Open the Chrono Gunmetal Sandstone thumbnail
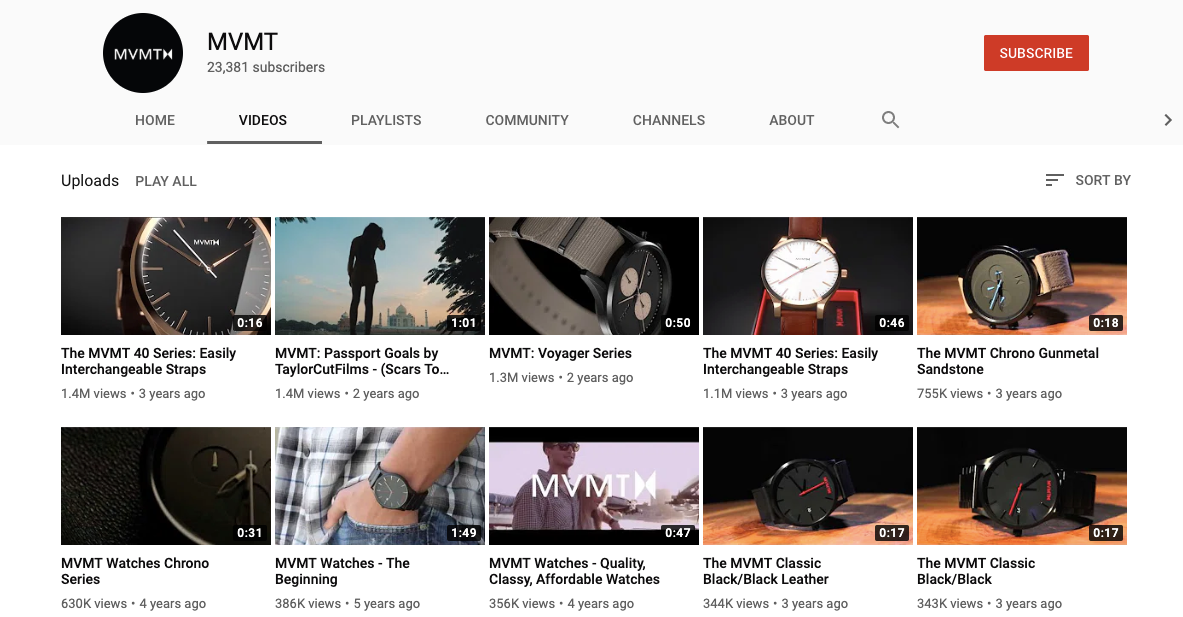1183x617 pixels. 1022,276
